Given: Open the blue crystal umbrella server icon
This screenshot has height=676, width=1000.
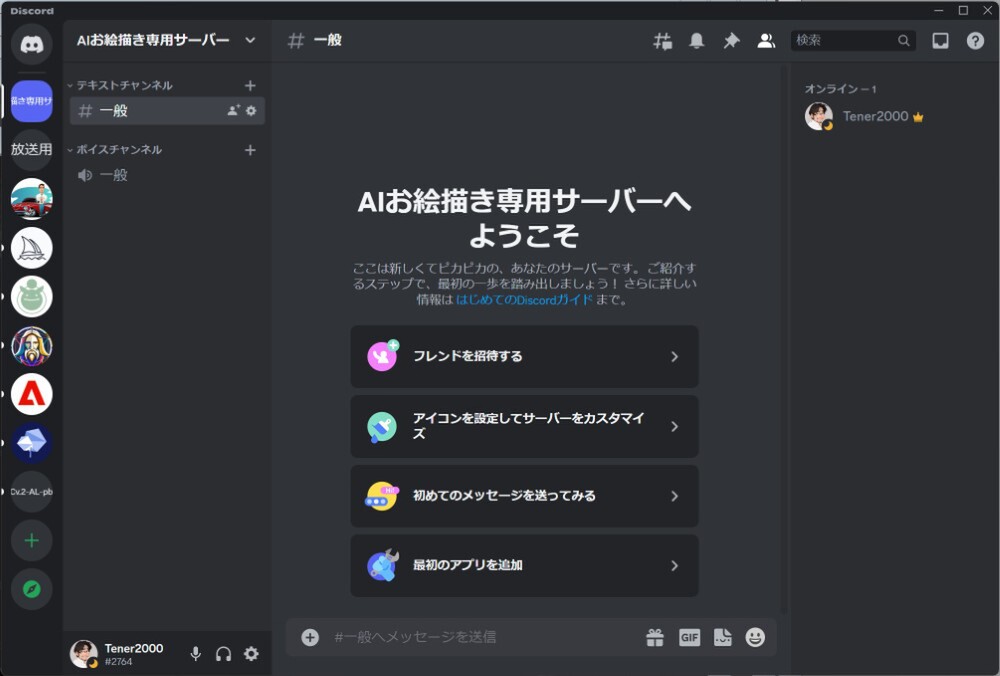Looking at the screenshot, I should coord(31,443).
